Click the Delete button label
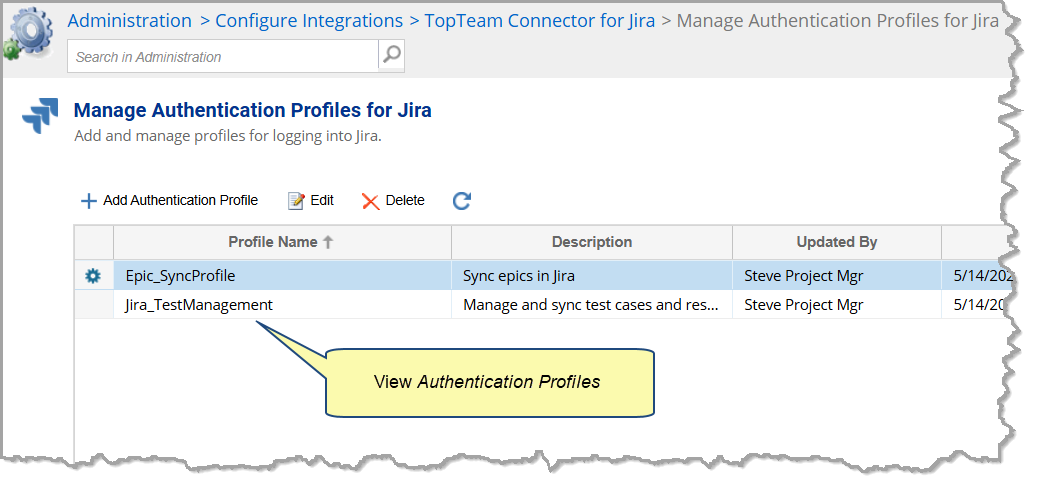 coord(405,200)
